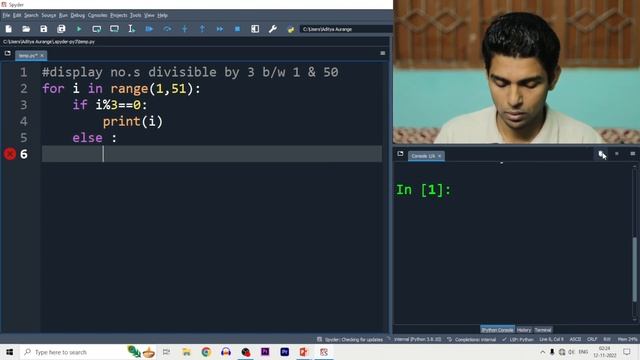
Task: Run cell and advance icon
Action: pos(114,29)
